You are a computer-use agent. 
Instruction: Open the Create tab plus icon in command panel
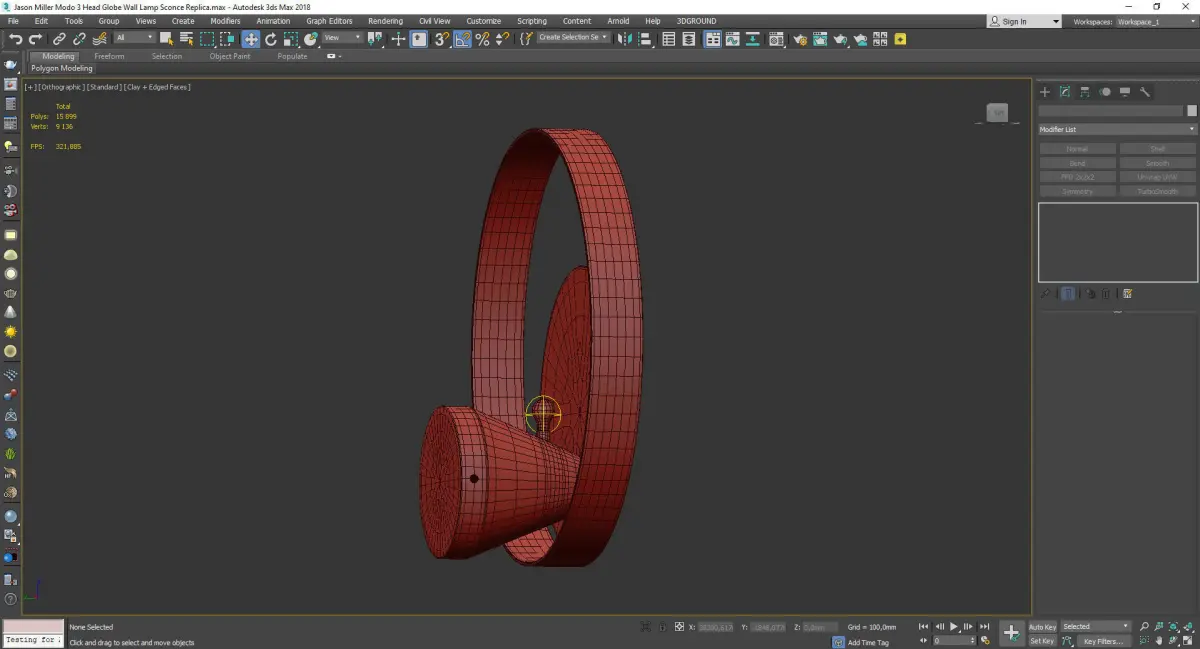1045,92
